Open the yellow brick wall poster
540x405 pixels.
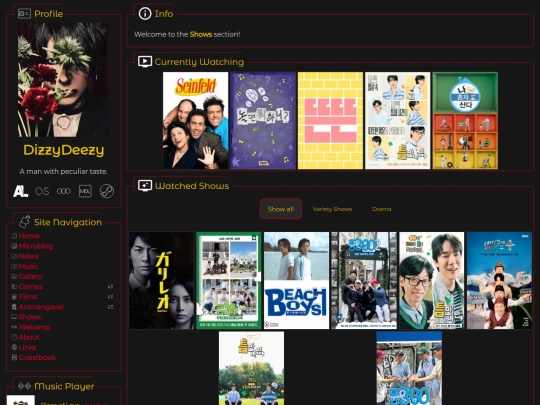click(330, 121)
